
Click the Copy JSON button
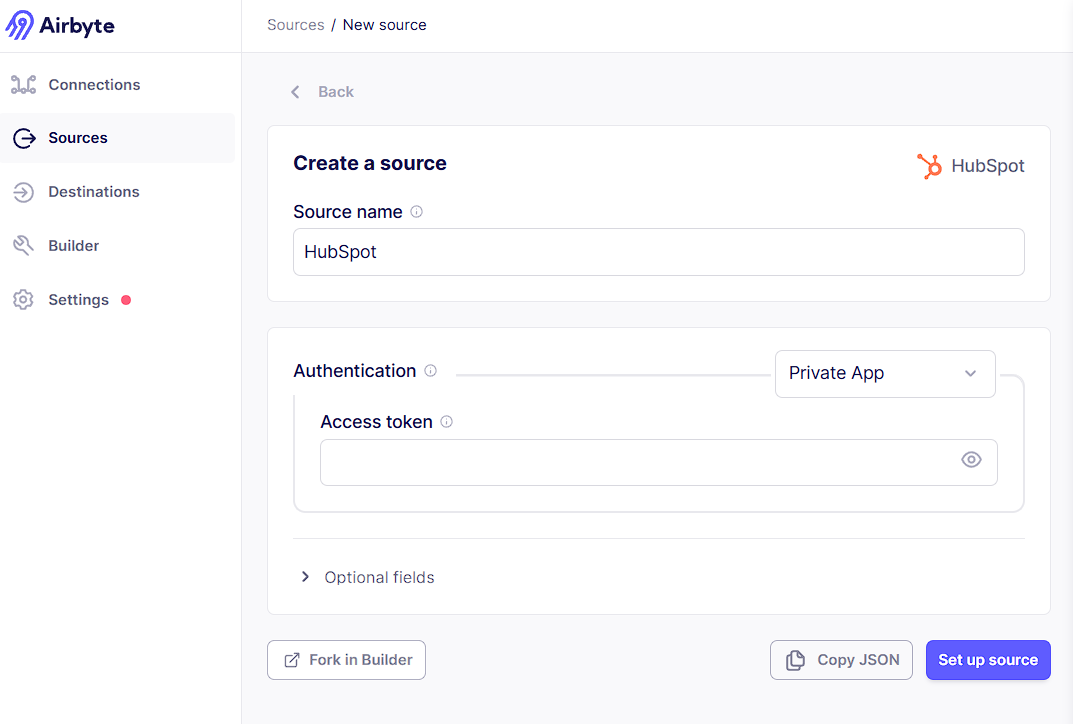click(x=841, y=660)
